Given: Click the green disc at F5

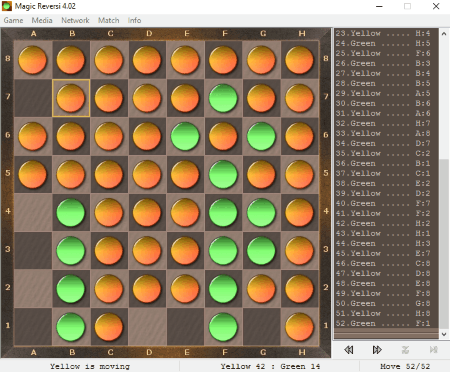Looking at the screenshot, I should (x=223, y=174).
